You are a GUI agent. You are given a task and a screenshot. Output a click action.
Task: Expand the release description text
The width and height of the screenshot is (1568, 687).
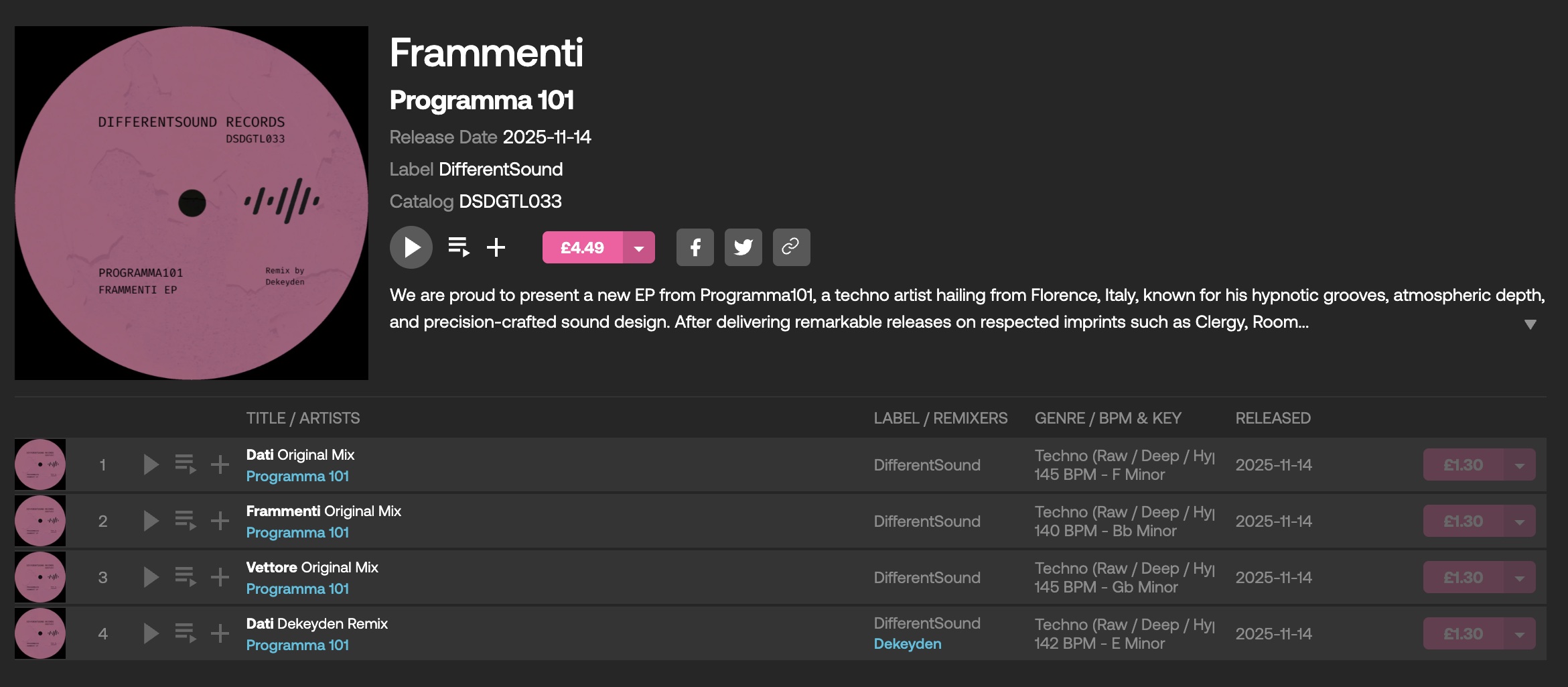pyautogui.click(x=1530, y=324)
